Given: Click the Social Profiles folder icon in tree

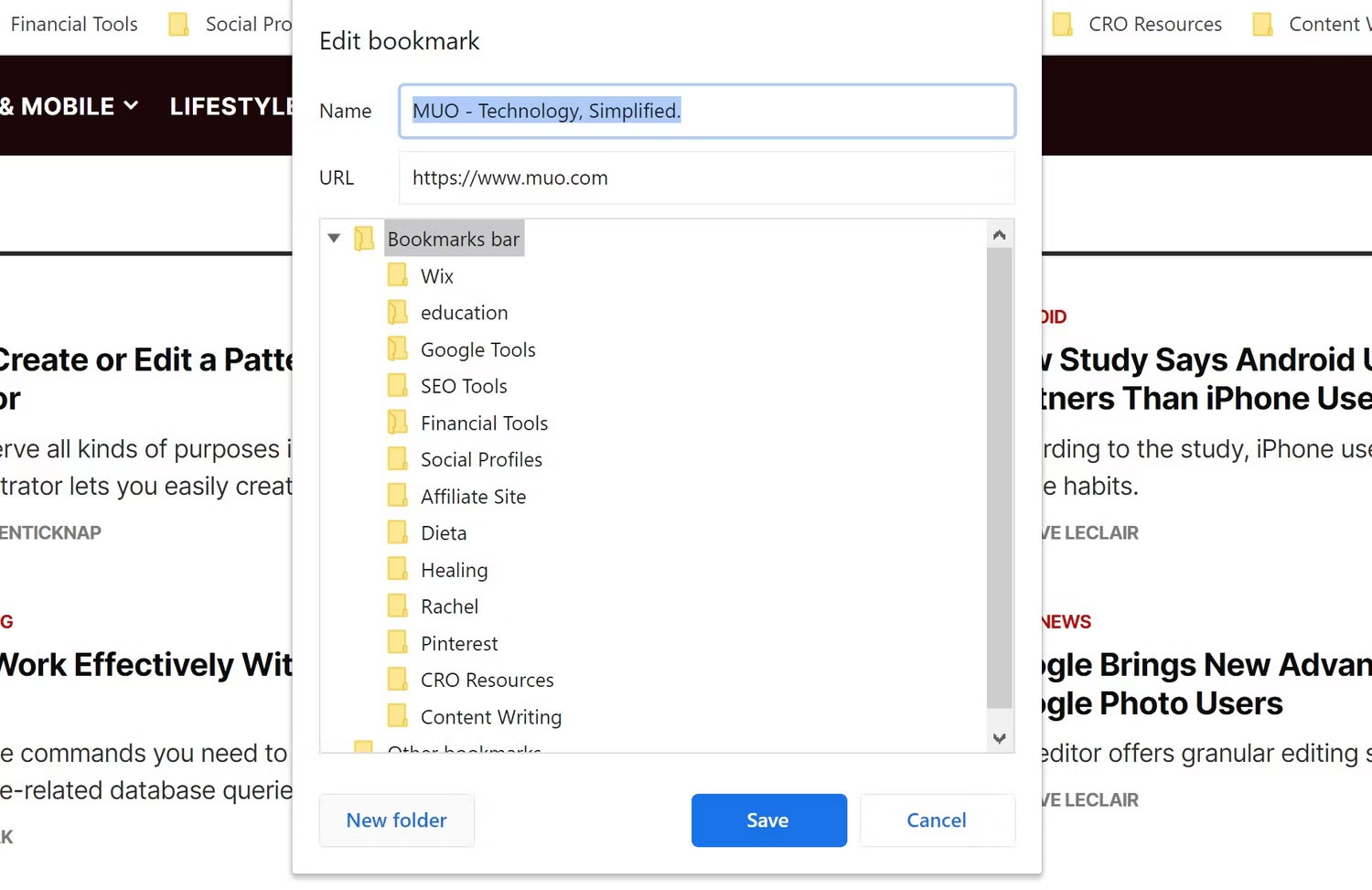Looking at the screenshot, I should (397, 458).
